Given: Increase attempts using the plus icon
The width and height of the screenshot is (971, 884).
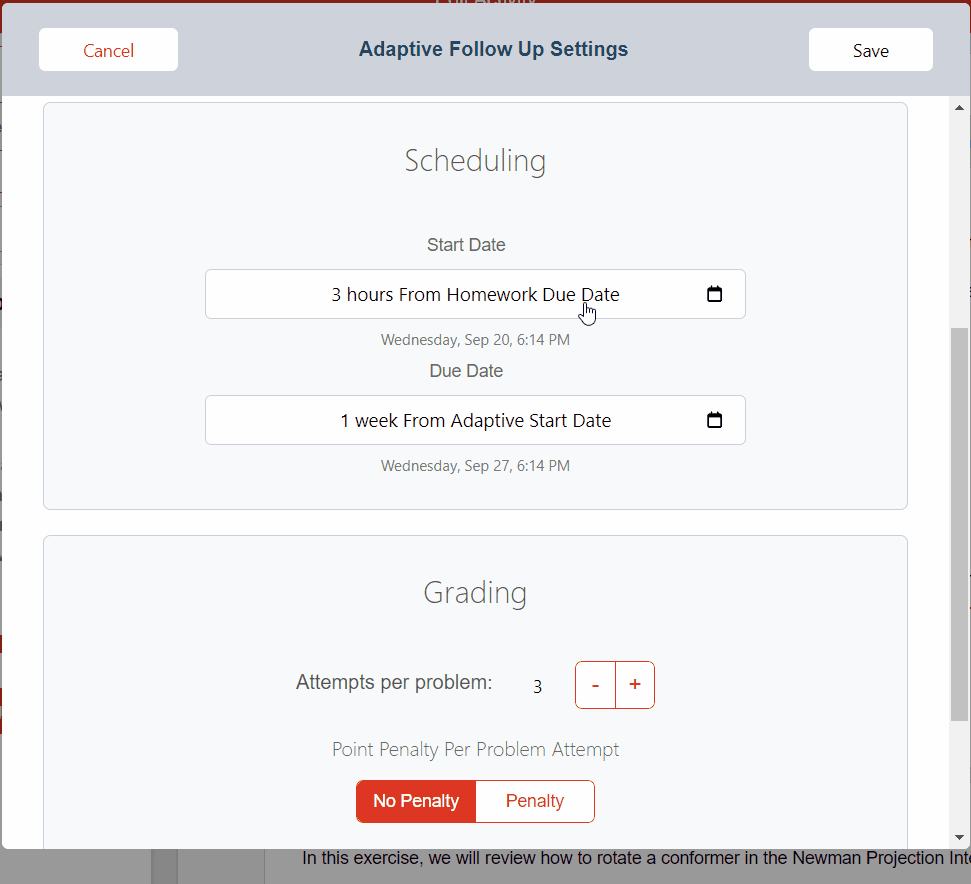Looking at the screenshot, I should point(634,685).
